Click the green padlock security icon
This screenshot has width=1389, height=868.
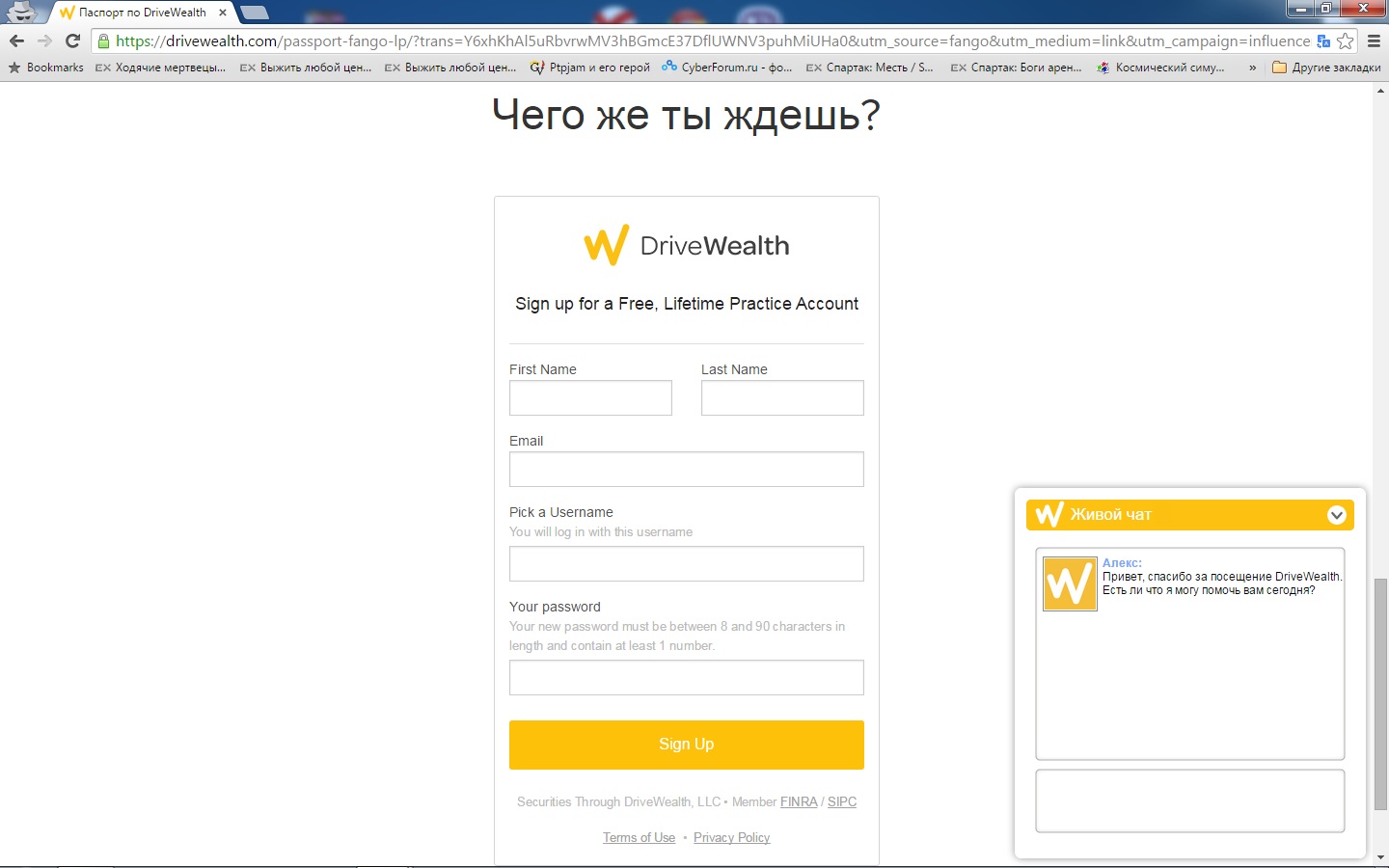pyautogui.click(x=103, y=41)
